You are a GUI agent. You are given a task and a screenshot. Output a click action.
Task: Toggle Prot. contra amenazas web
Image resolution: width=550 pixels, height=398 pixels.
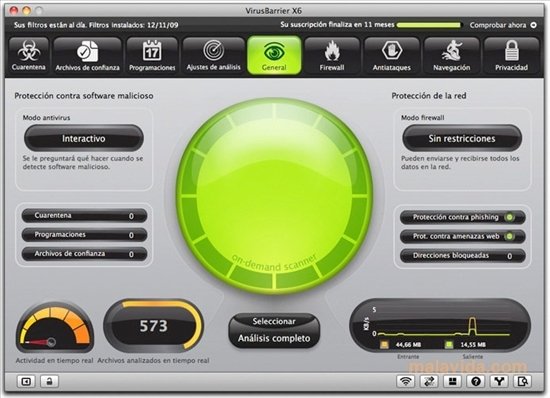tap(463, 236)
